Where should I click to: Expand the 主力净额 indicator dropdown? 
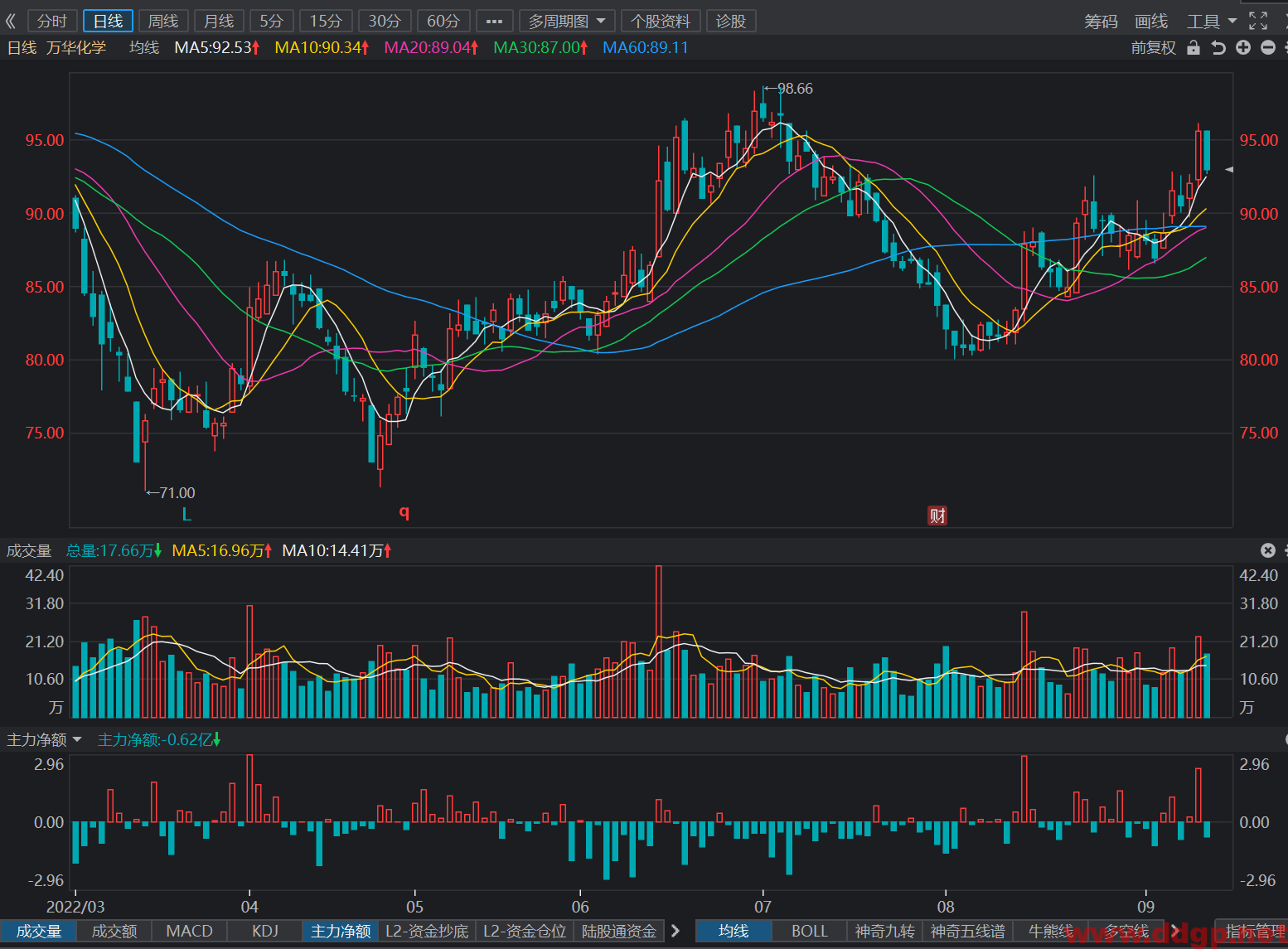45,739
